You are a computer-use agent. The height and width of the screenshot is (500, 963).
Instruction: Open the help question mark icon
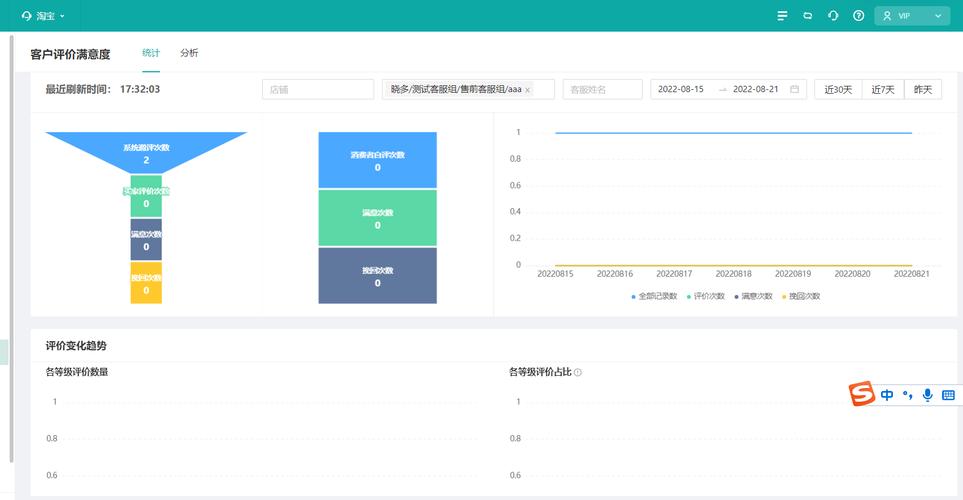pyautogui.click(x=859, y=16)
